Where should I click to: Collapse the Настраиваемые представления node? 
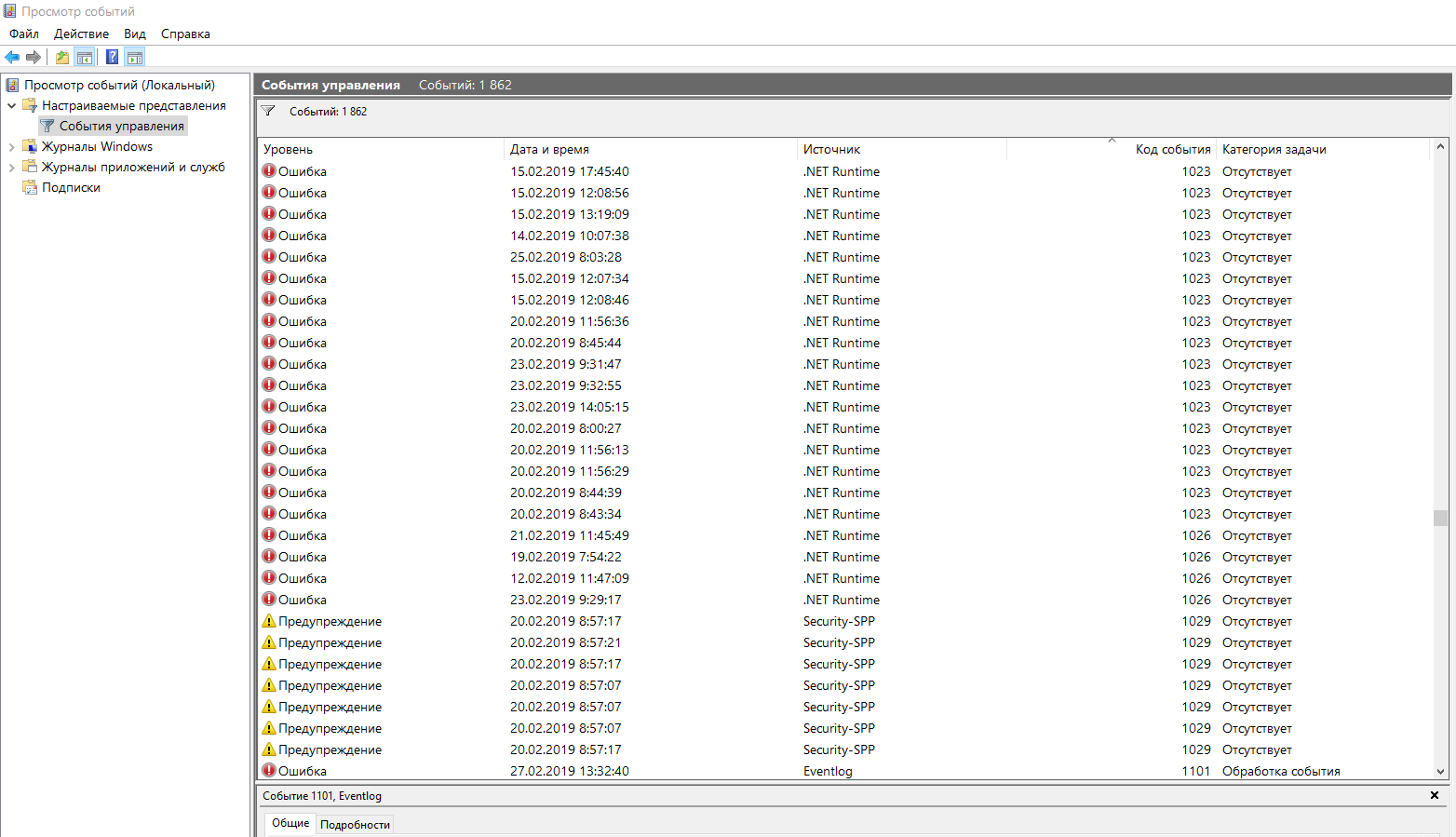[12, 105]
